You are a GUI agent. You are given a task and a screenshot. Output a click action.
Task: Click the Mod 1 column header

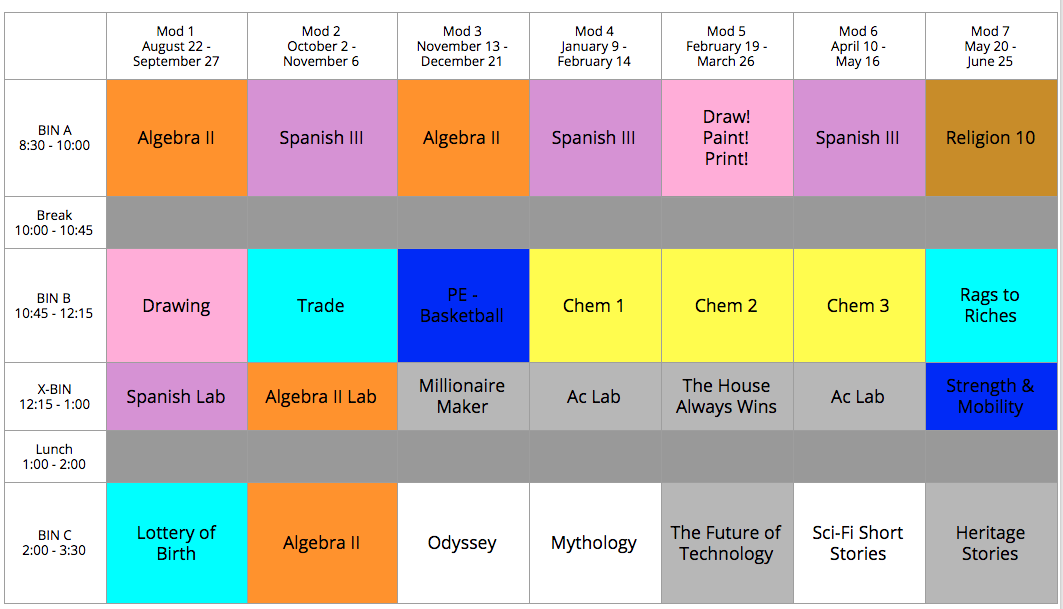click(x=176, y=47)
